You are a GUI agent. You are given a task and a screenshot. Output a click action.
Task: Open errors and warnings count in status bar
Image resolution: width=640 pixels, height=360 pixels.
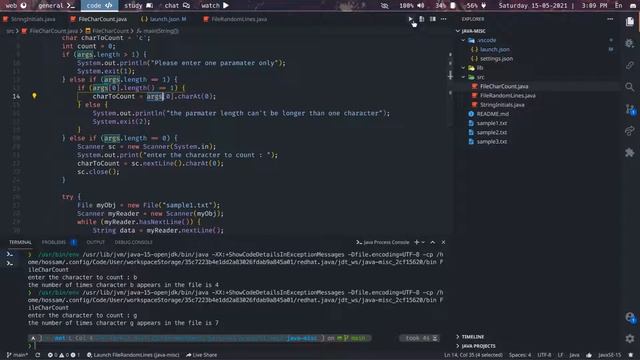[63, 355]
